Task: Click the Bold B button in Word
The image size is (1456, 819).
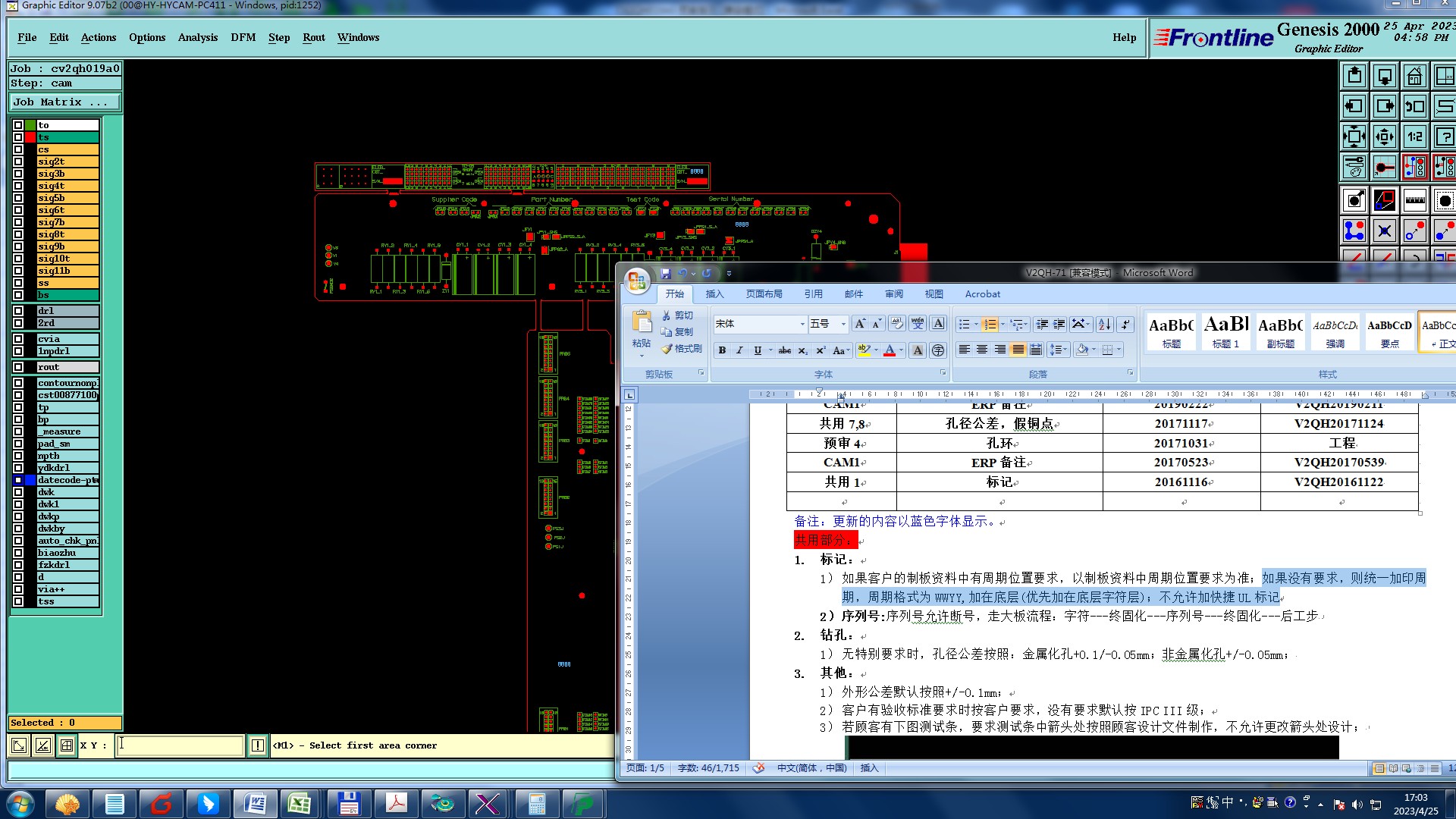Action: [722, 350]
